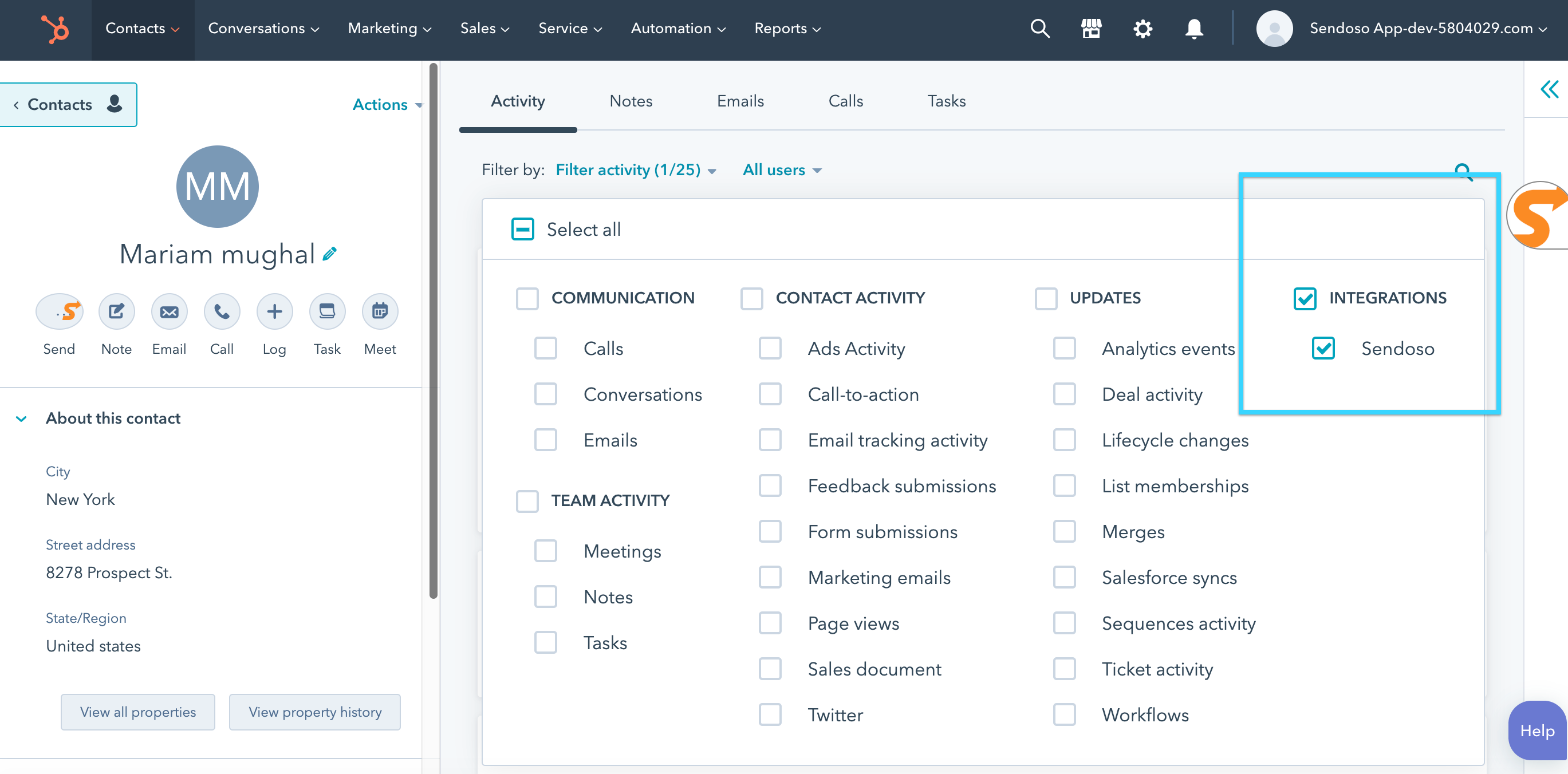Viewport: 1568px width, 774px height.
Task: Click the Meet calendar icon
Action: click(x=380, y=312)
